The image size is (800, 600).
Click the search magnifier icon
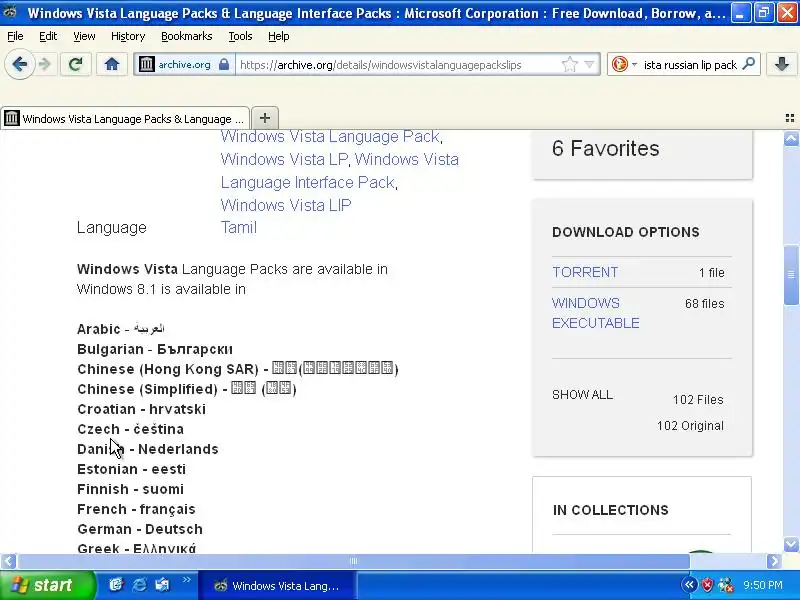tap(748, 64)
